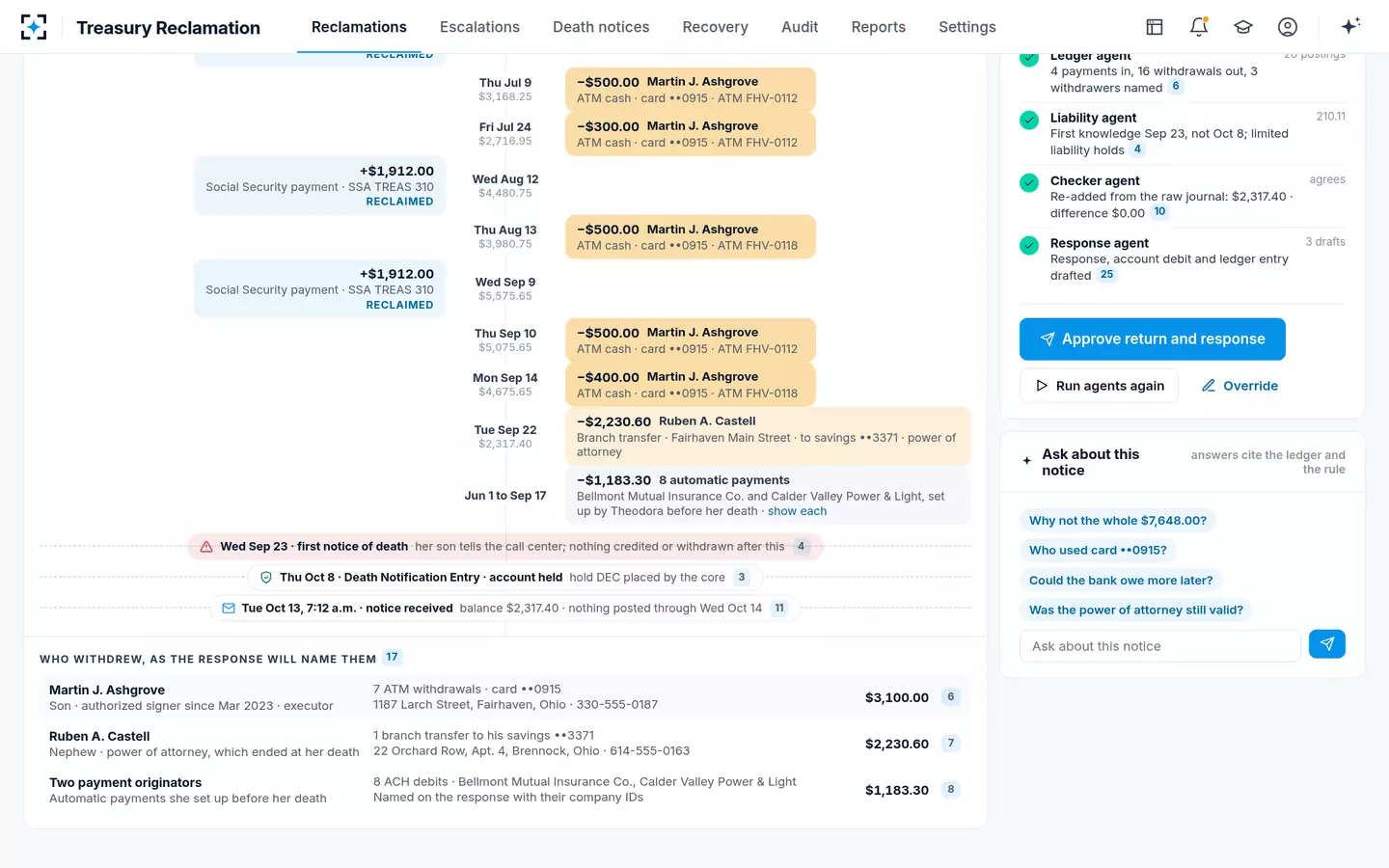Open the Escalations tab
The height and width of the screenshot is (868, 1389).
tap(479, 27)
